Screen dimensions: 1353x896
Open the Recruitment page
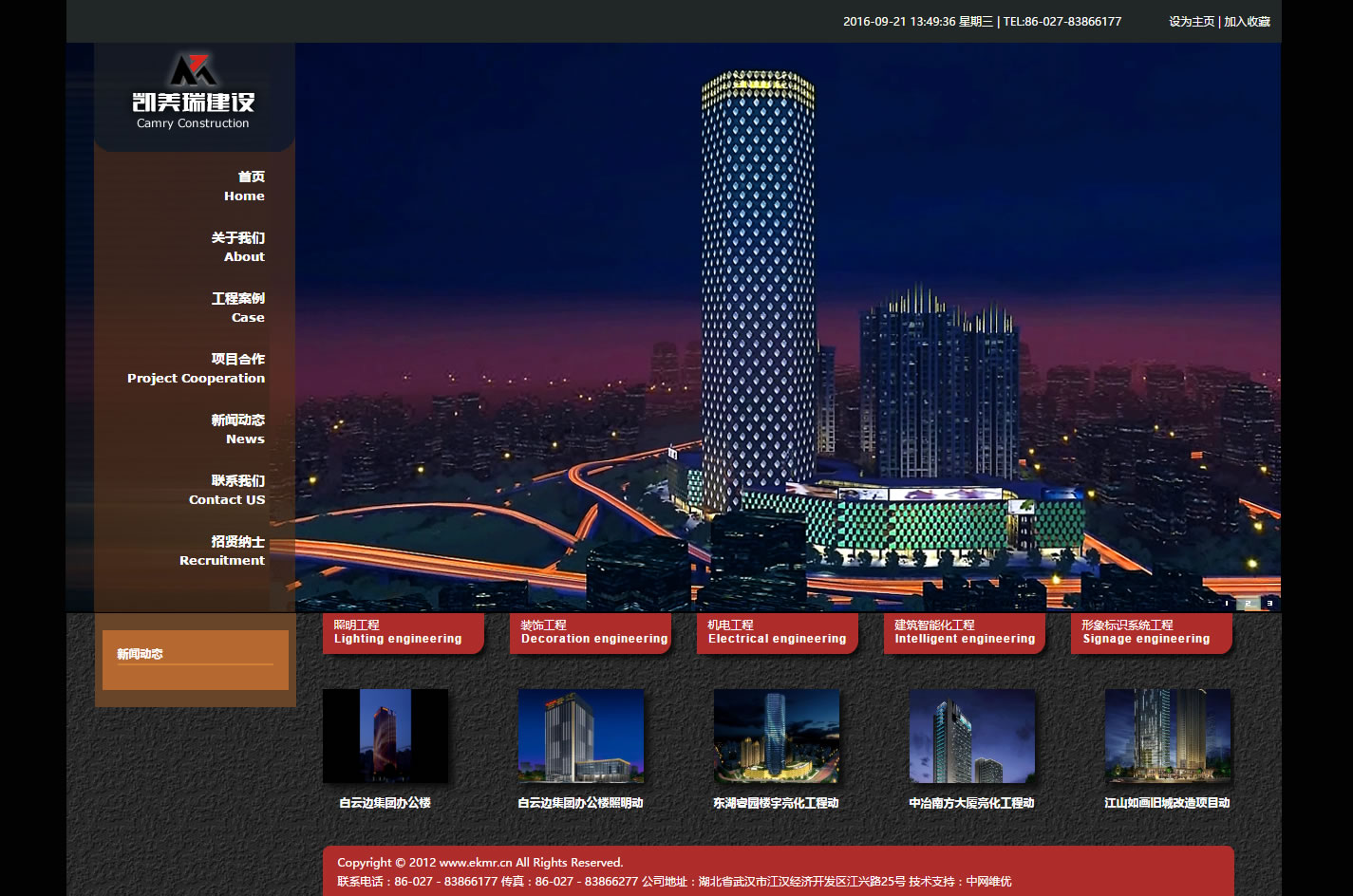[x=223, y=551]
